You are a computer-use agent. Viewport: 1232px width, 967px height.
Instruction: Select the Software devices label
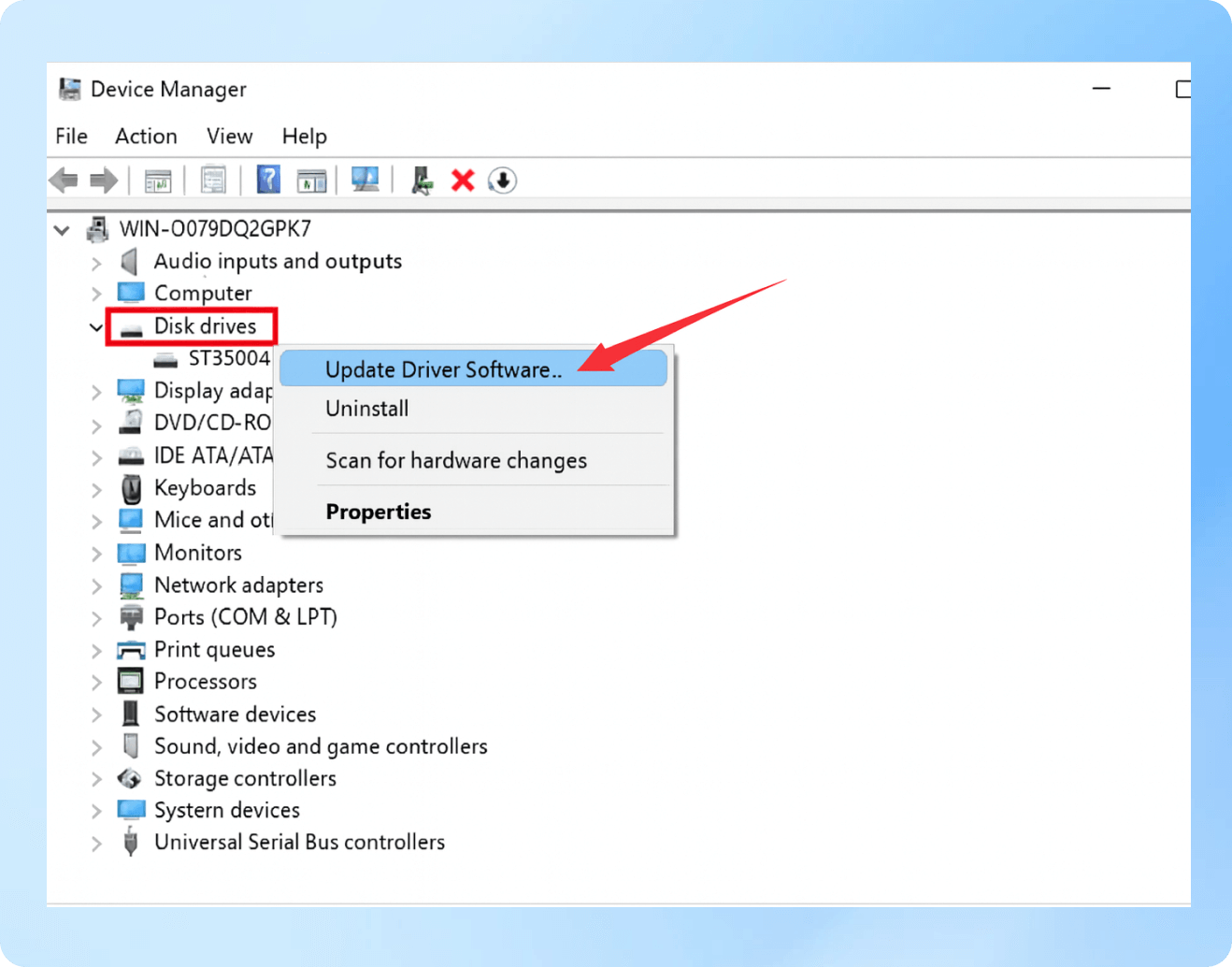click(236, 714)
